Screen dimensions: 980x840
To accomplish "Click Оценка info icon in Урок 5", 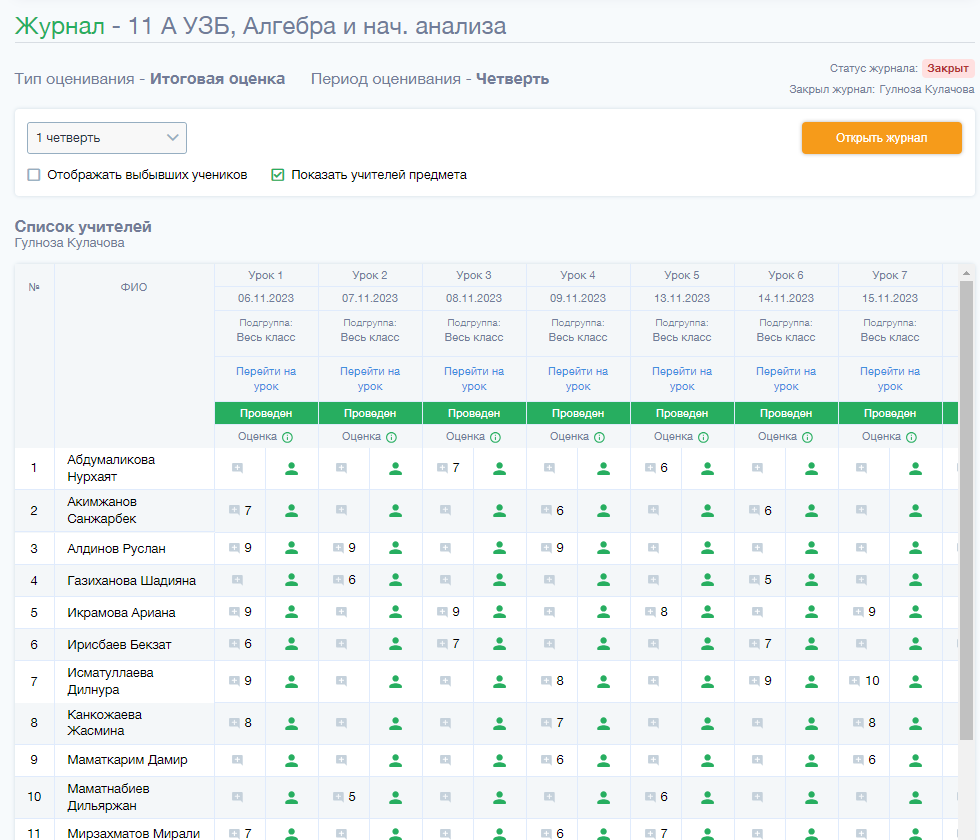I will click(703, 438).
